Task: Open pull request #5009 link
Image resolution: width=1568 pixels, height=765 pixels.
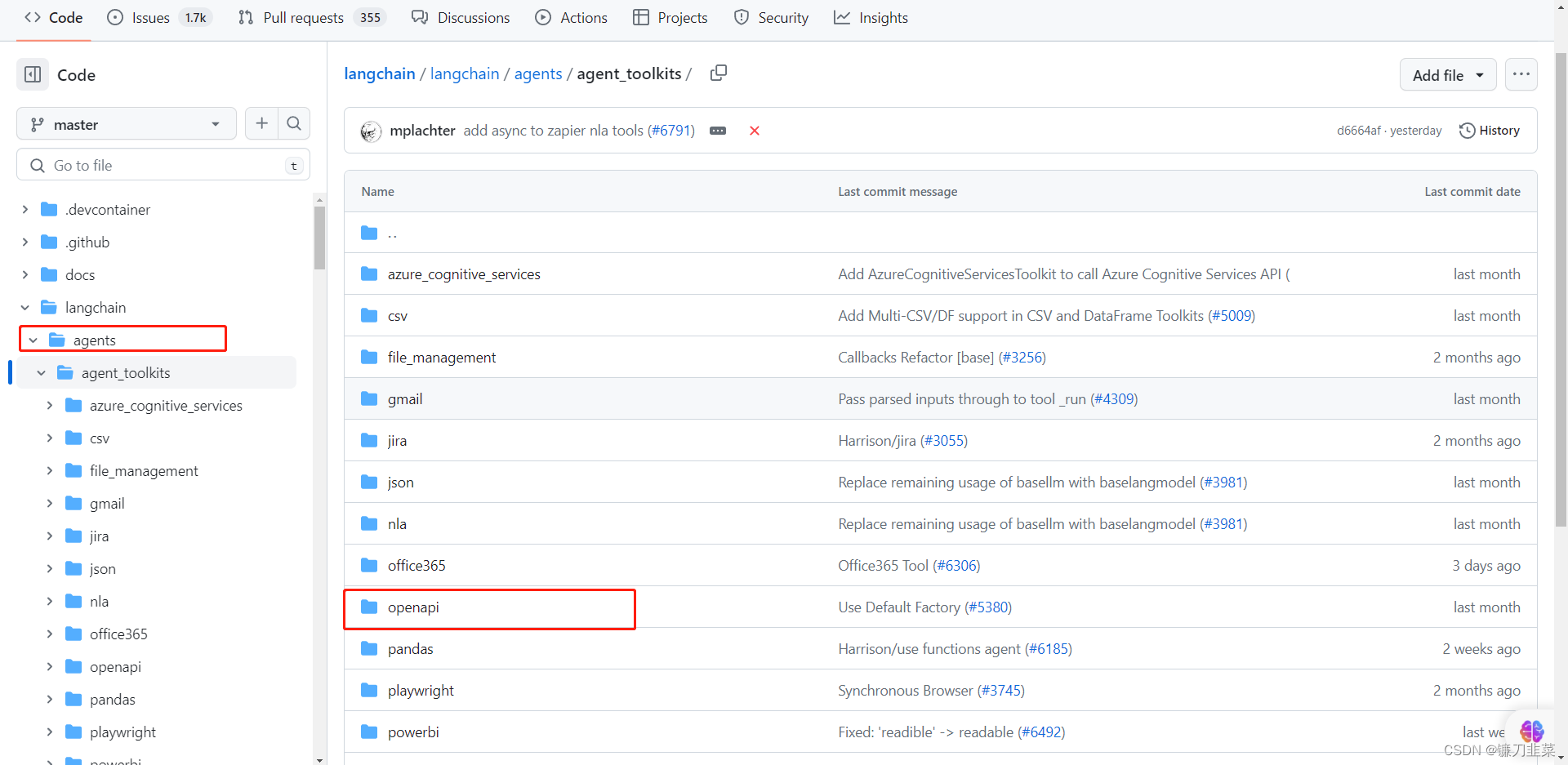Action: point(1232,315)
